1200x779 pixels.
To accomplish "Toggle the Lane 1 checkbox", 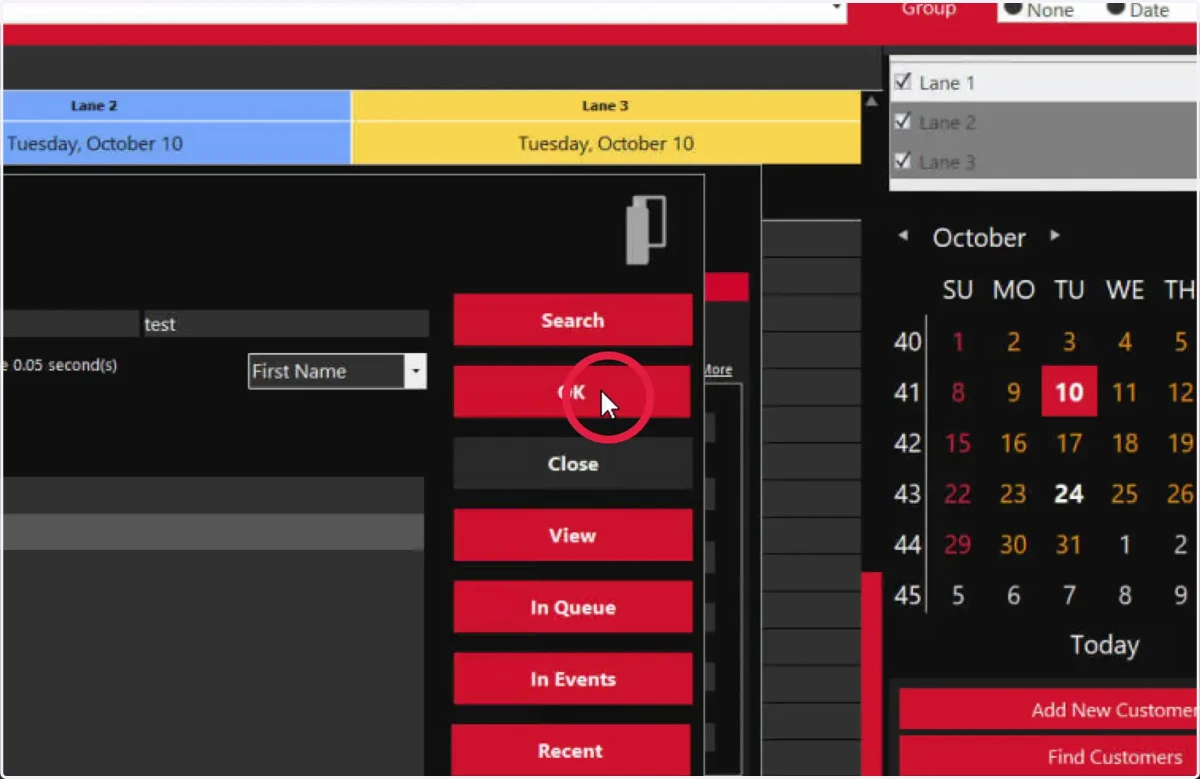I will [x=903, y=82].
